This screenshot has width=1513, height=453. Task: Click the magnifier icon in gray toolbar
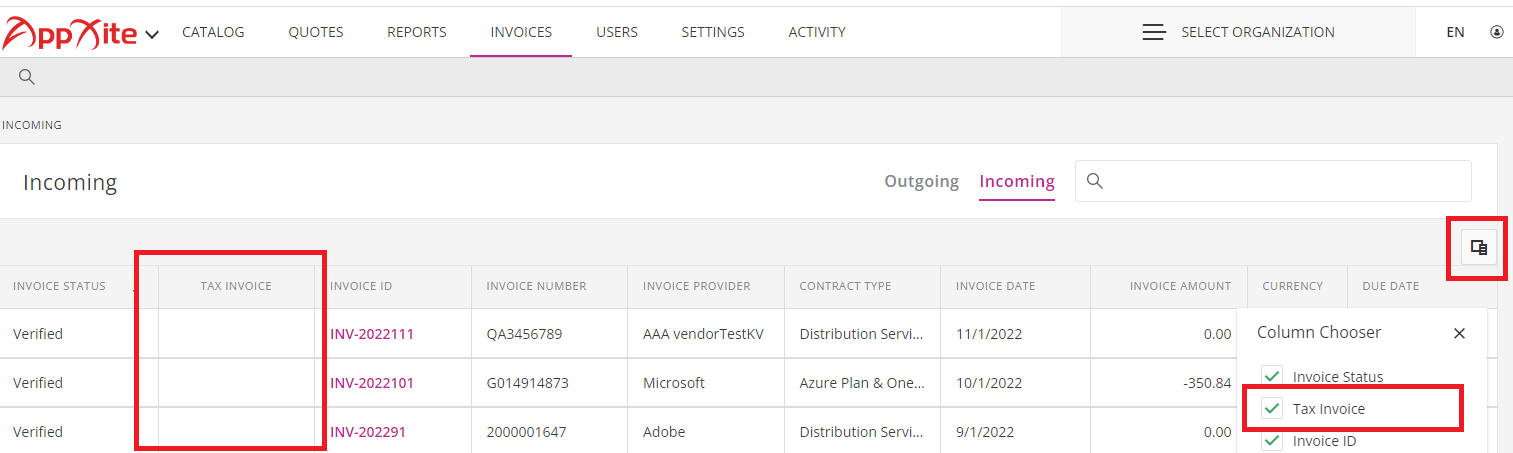point(27,77)
